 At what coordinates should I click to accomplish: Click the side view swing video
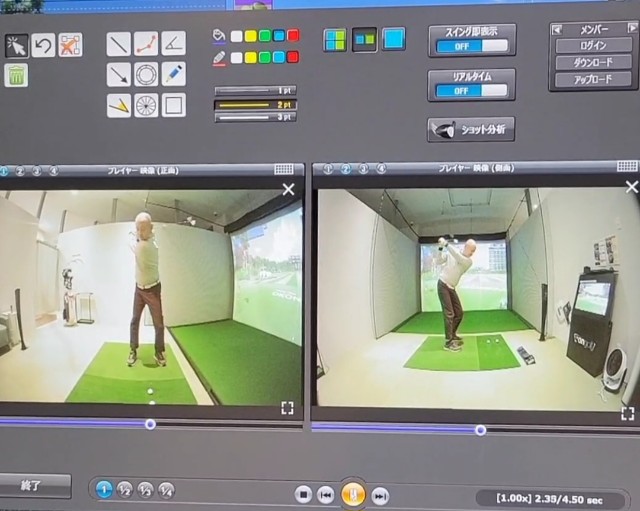tap(478, 299)
